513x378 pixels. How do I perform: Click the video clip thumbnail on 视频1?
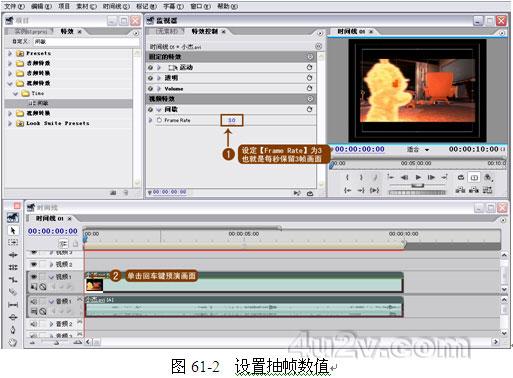click(x=94, y=285)
